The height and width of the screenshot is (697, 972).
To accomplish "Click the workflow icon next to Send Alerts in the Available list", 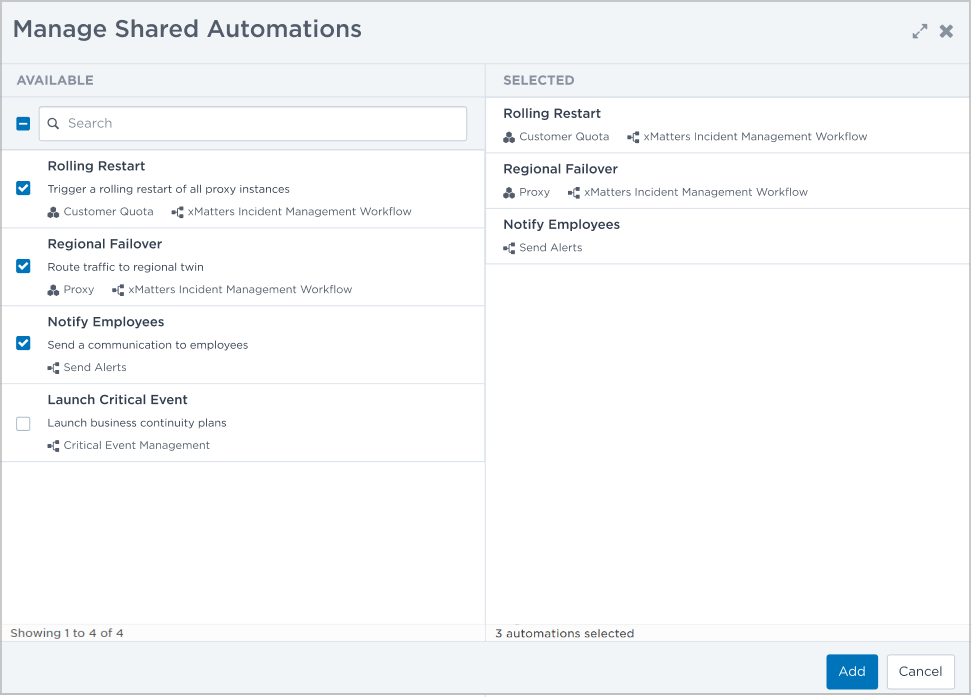I will tap(53, 368).
